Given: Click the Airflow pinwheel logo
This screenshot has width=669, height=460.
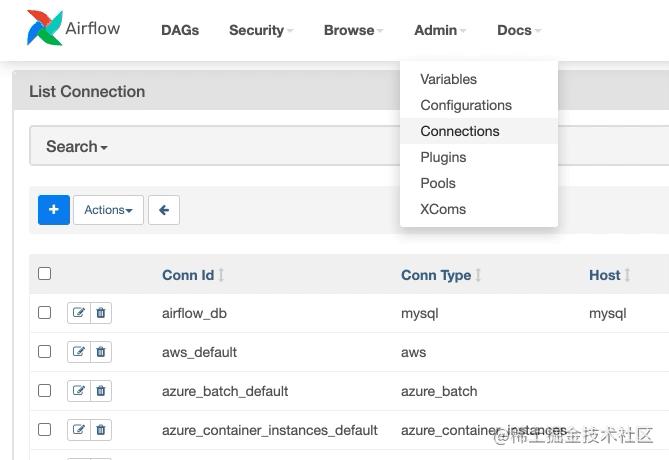Looking at the screenshot, I should click(x=43, y=29).
